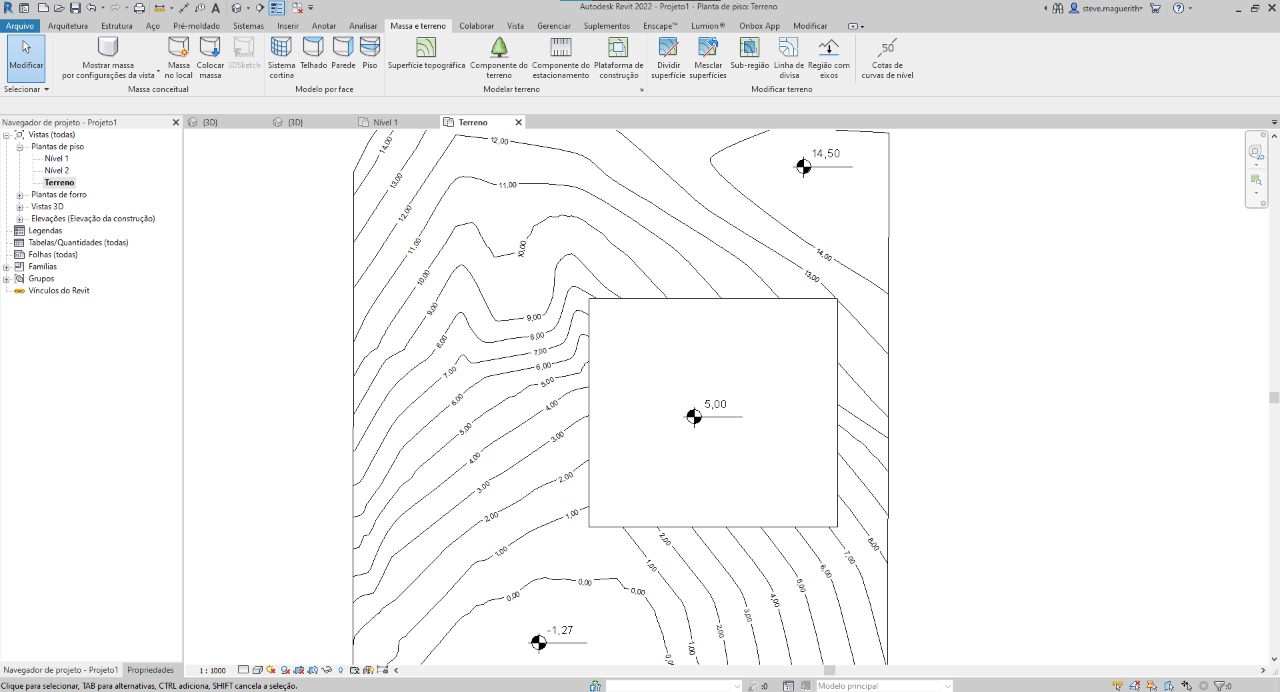Activate the Colocar massa tool
Viewport: 1280px width, 692px height.
click(x=210, y=57)
